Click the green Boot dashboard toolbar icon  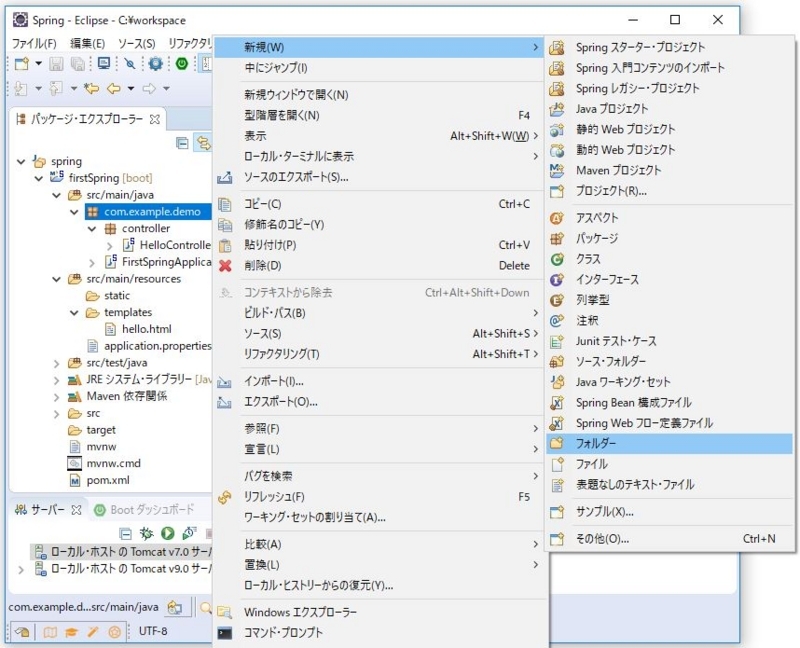point(182,64)
